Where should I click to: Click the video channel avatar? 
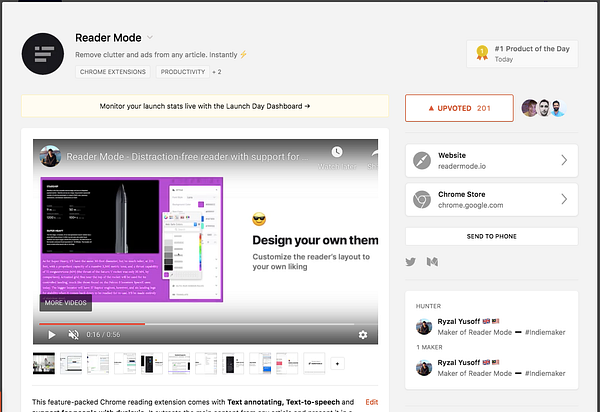(50, 156)
